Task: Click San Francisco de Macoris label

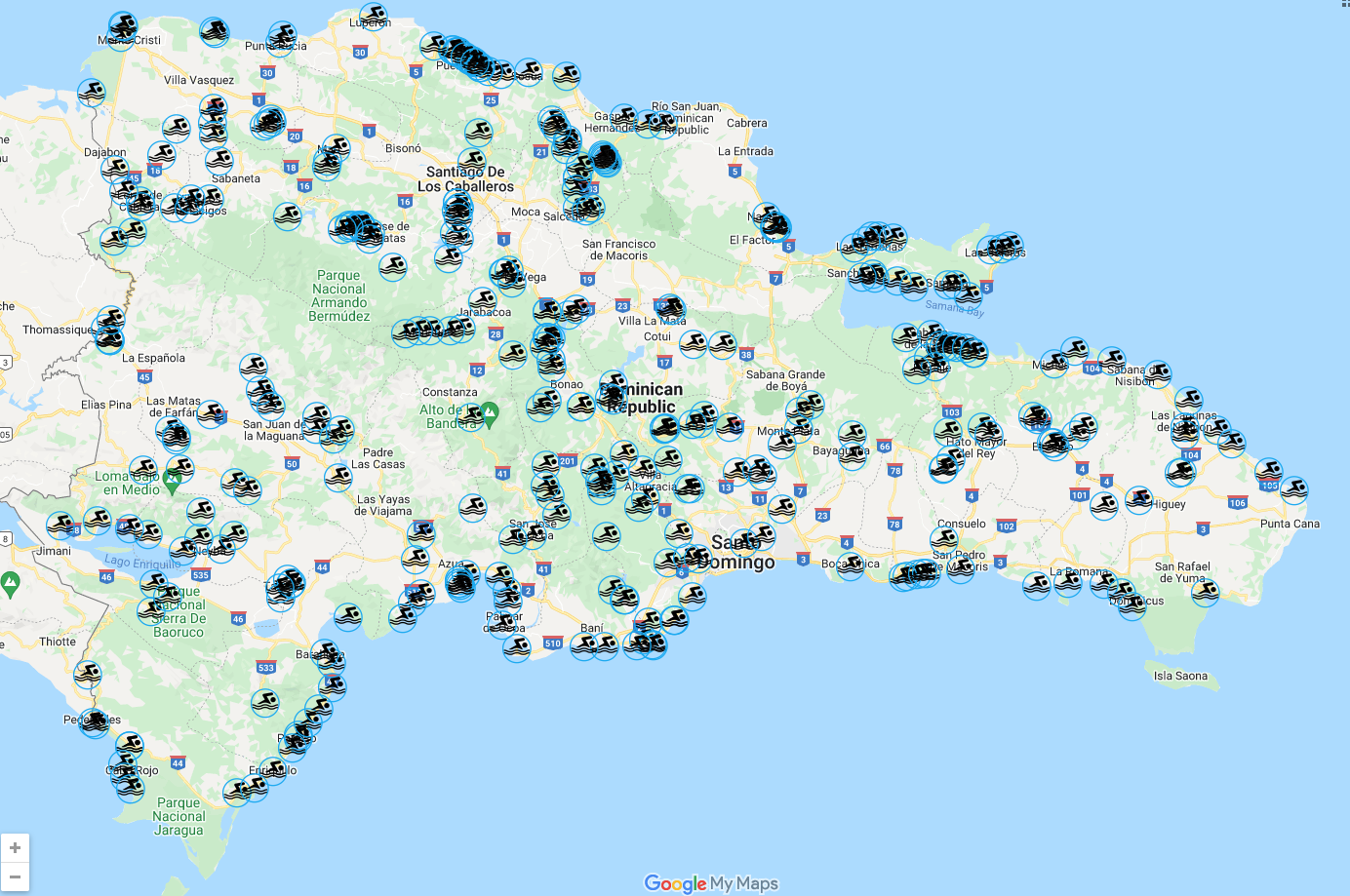Action: [618, 250]
